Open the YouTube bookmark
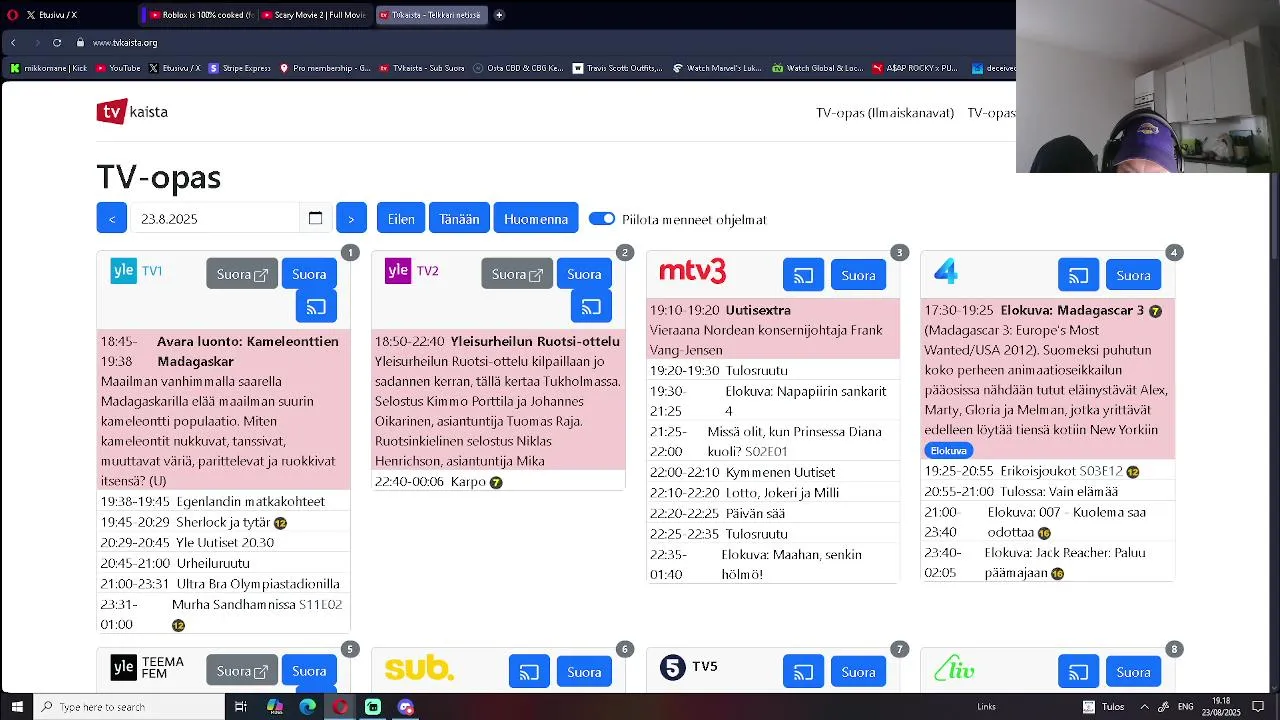 [118, 68]
